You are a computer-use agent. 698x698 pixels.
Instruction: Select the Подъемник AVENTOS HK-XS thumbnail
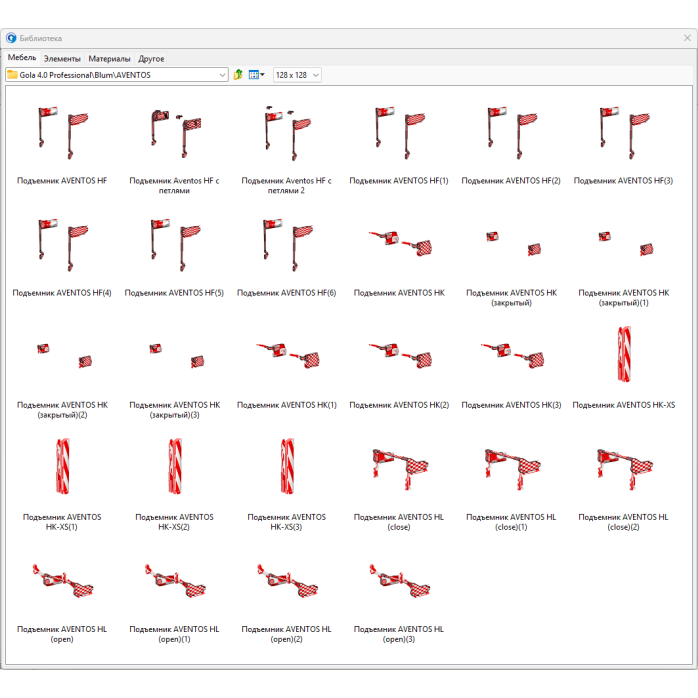click(623, 355)
